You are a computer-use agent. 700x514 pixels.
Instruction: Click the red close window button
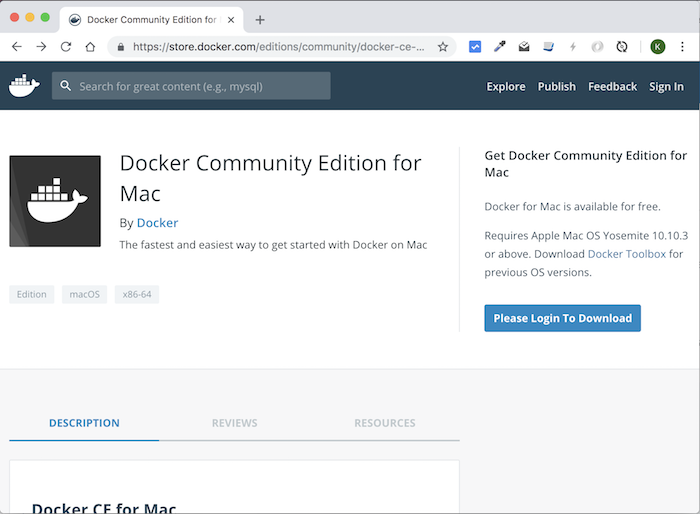pyautogui.click(x=14, y=17)
